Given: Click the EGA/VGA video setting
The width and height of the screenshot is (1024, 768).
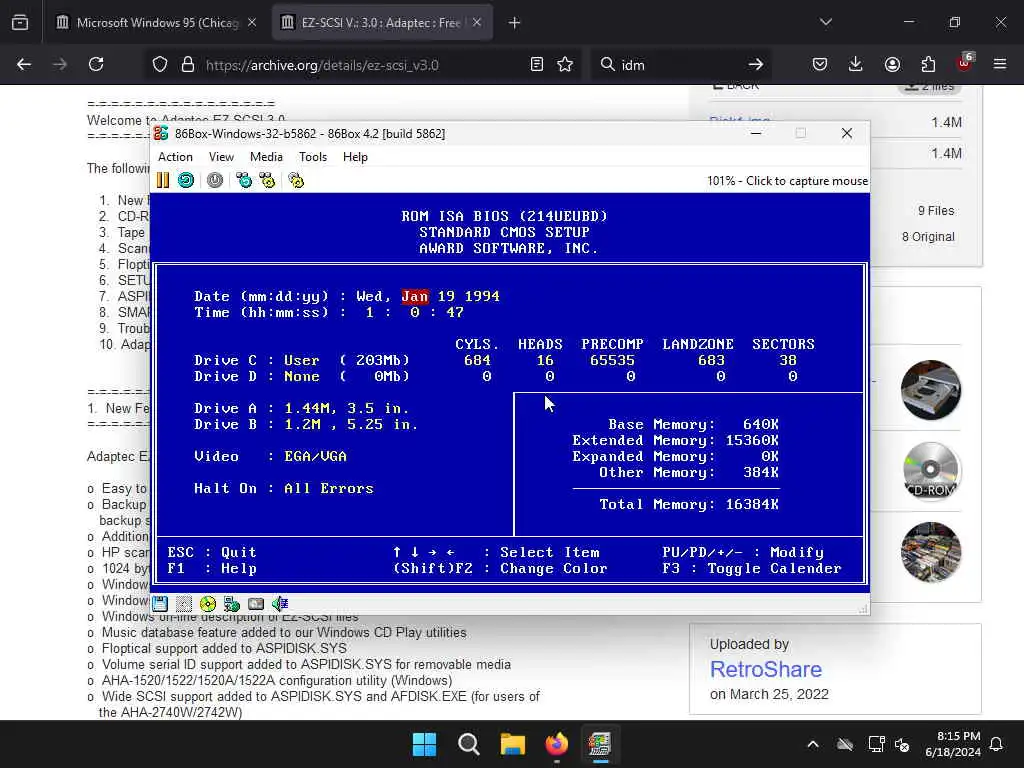Looking at the screenshot, I should [x=315, y=456].
